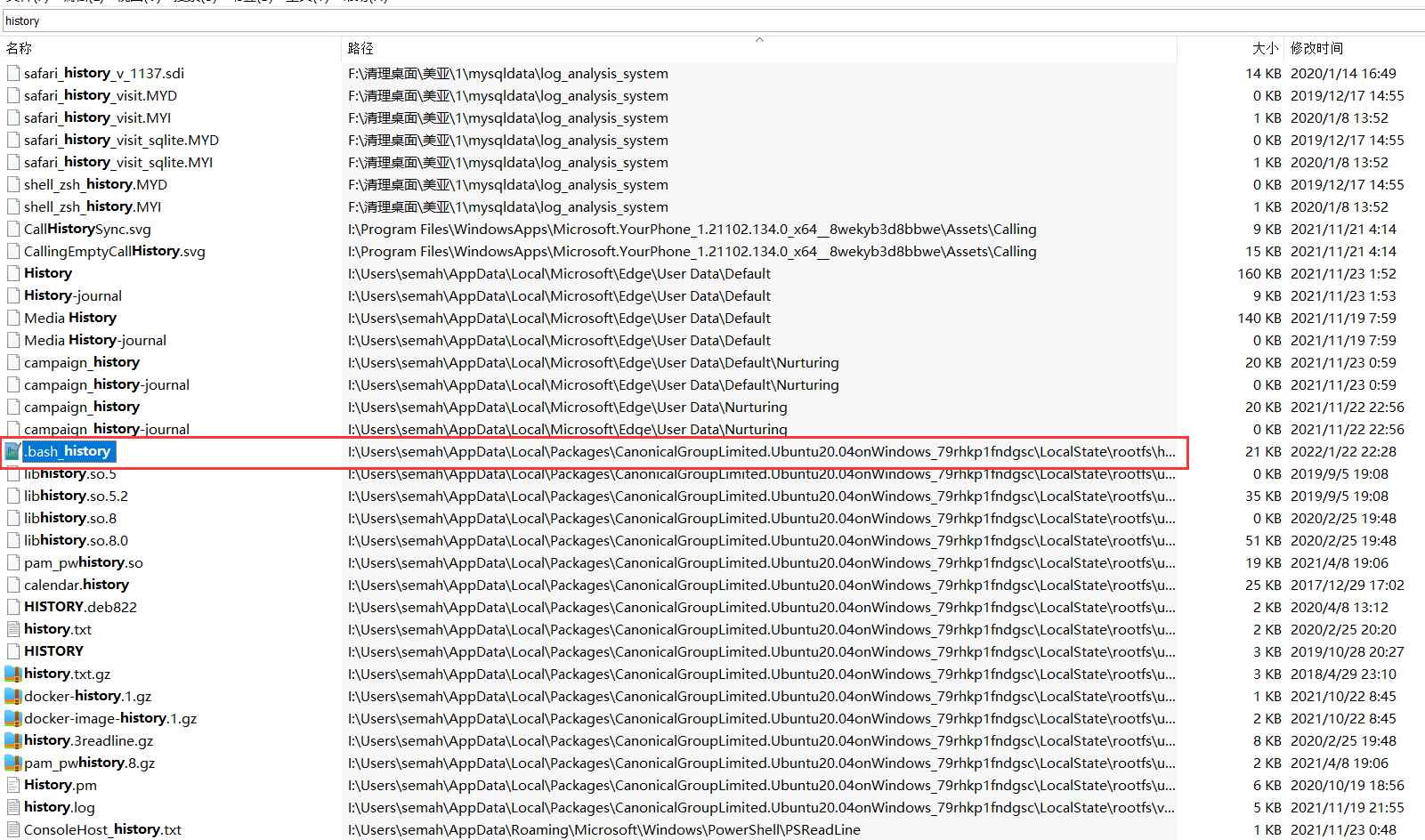Select calendar.history in the results list
1425x840 pixels.
[77, 585]
